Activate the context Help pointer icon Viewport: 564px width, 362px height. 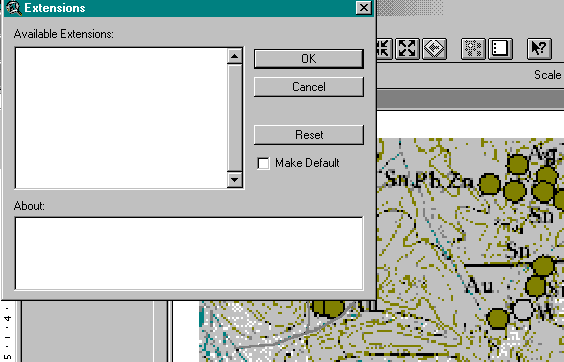pyautogui.click(x=539, y=48)
